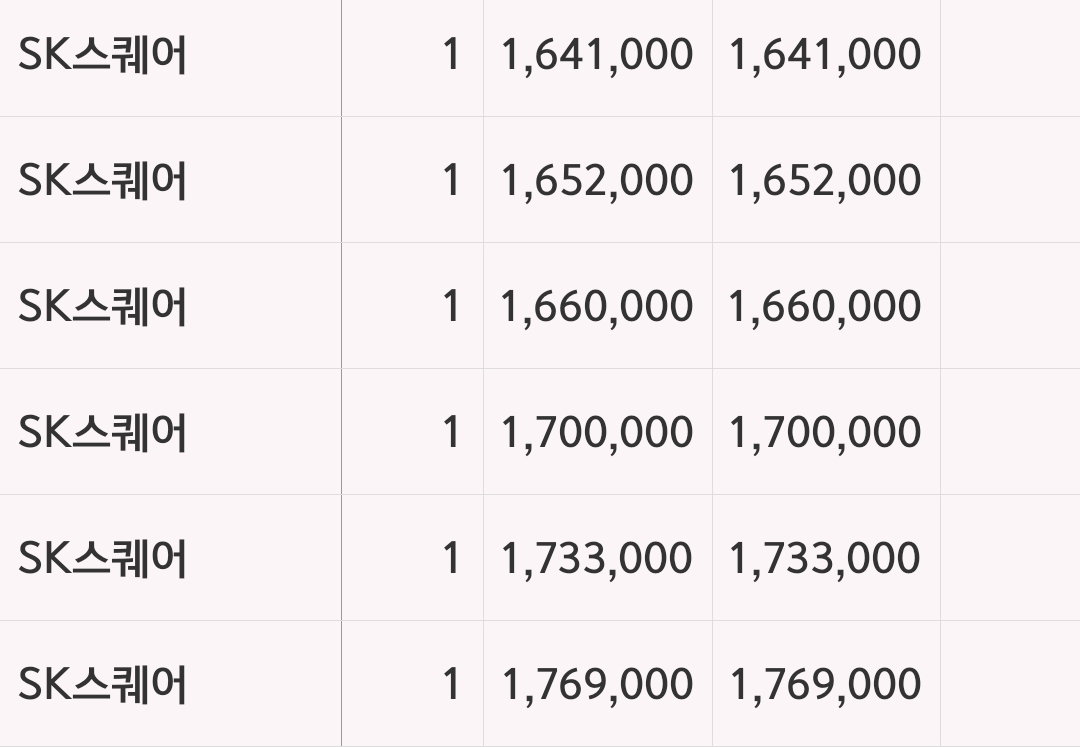Click quantity 1 in the 1,700,000 row
The width and height of the screenshot is (1080, 747).
tap(451, 432)
